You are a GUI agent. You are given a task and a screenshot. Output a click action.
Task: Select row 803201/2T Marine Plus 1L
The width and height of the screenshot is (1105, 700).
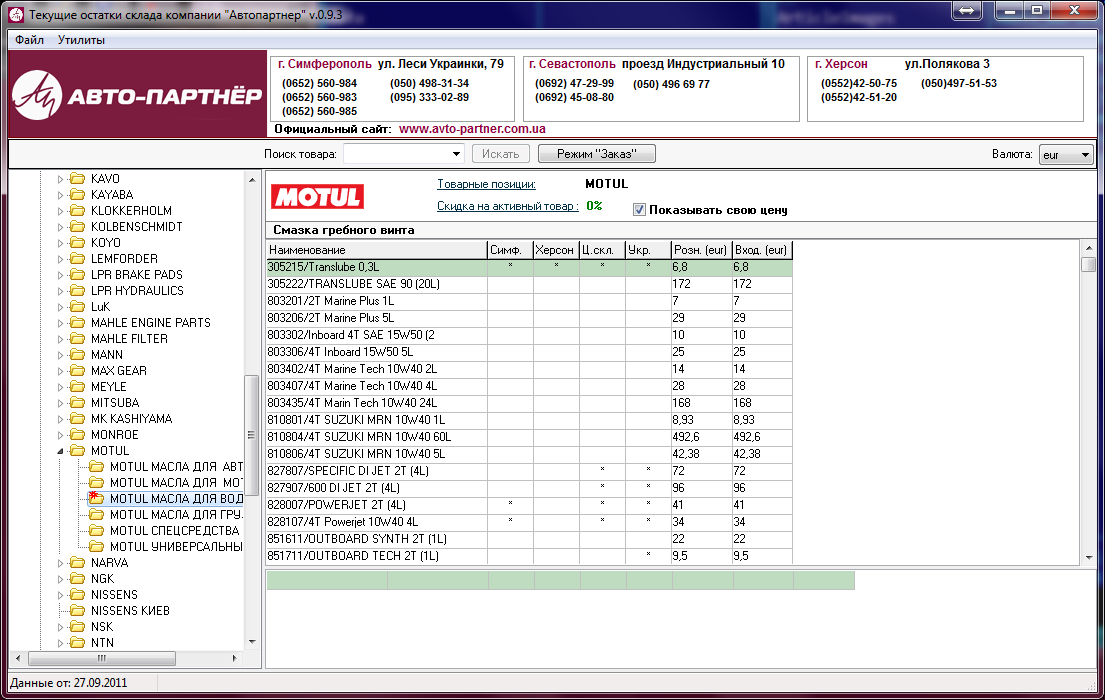point(529,301)
